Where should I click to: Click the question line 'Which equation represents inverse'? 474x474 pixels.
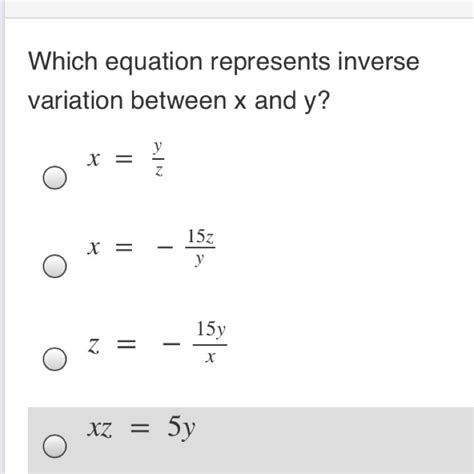pos(224,62)
